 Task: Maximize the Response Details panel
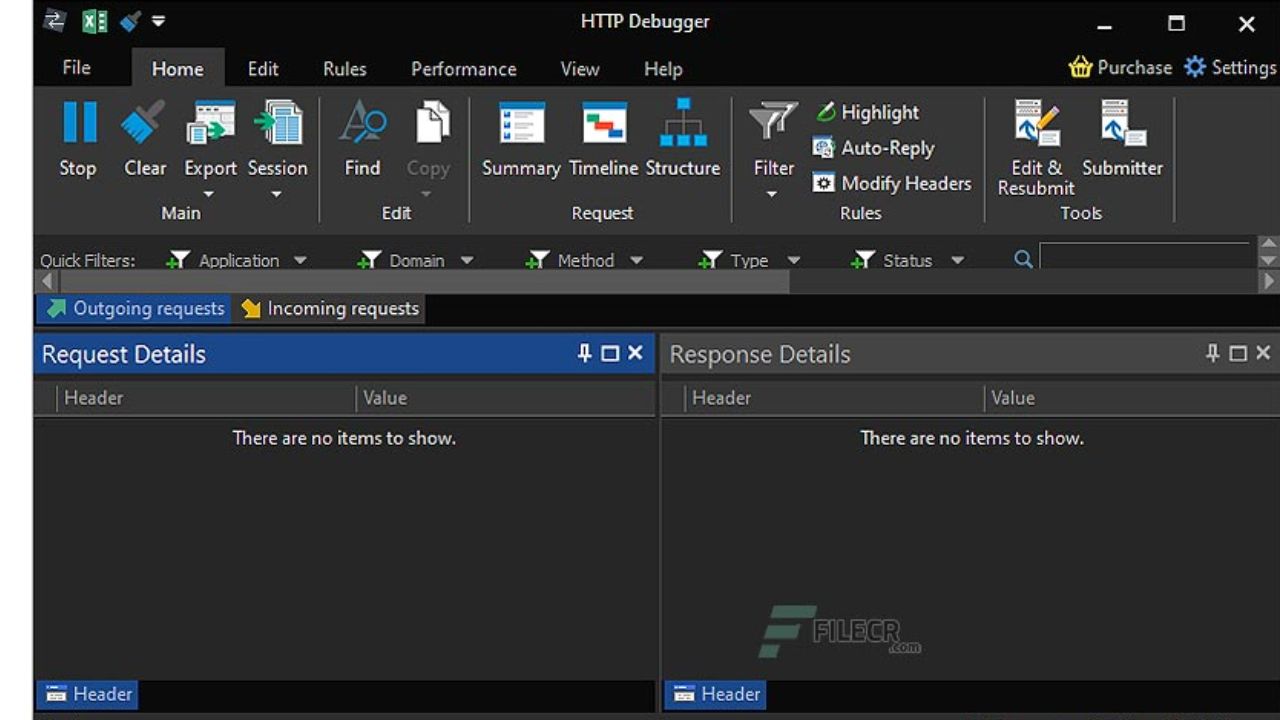[1238, 353]
